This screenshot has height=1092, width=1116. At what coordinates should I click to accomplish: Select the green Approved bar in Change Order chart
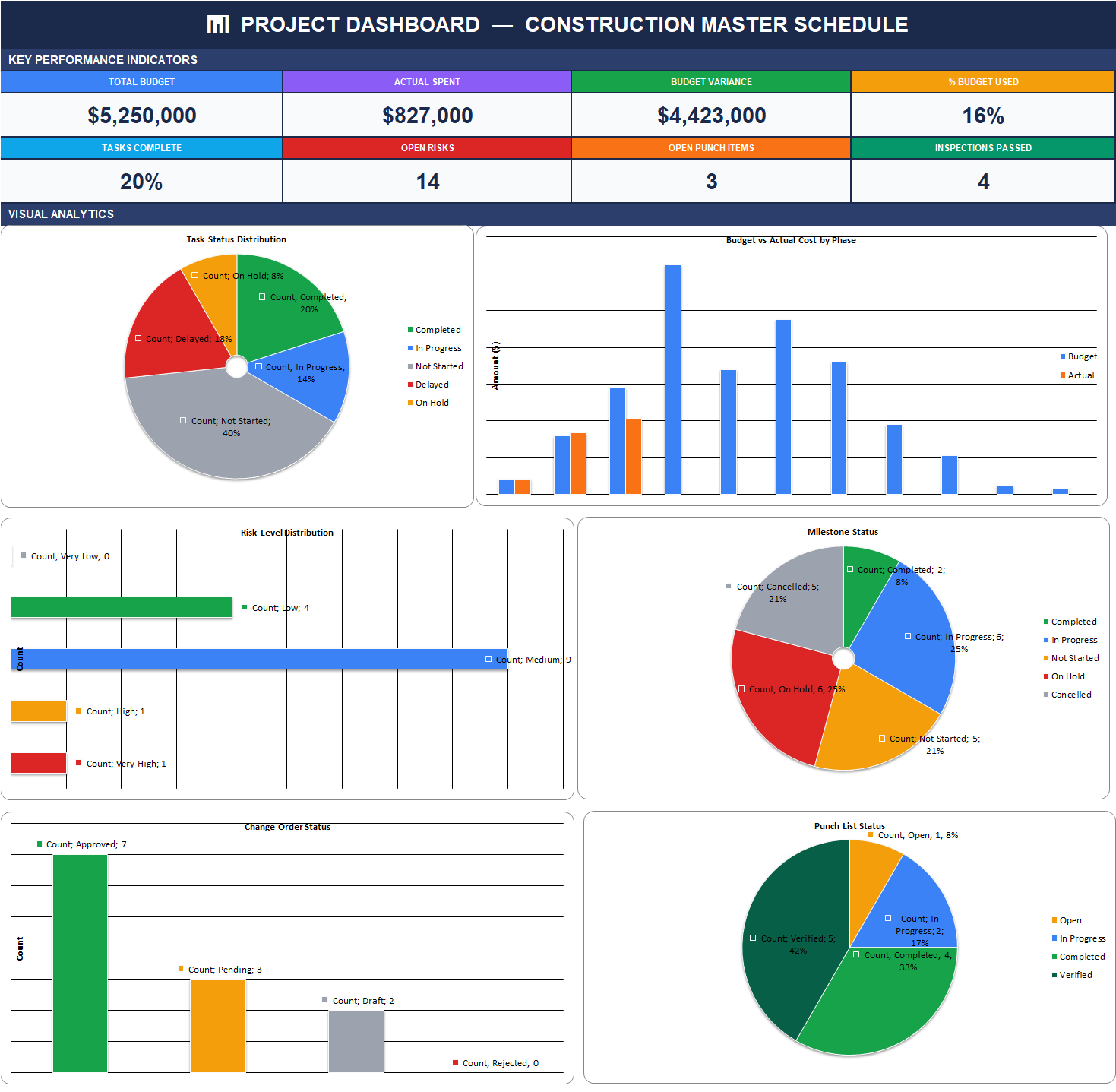click(x=80, y=964)
